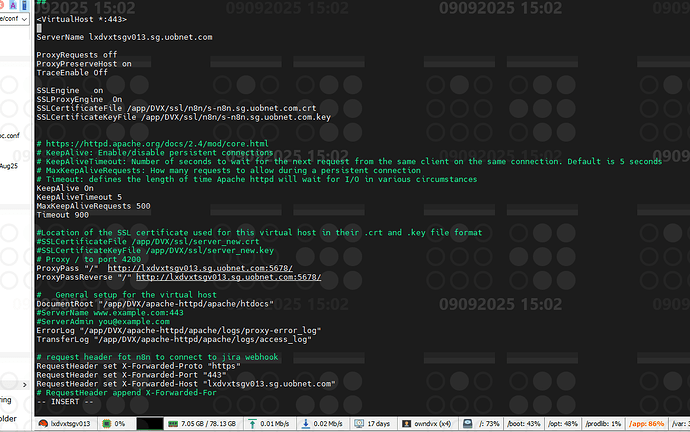Click the jira webhook comment line
The height and width of the screenshot is (432, 690).
pos(158,357)
